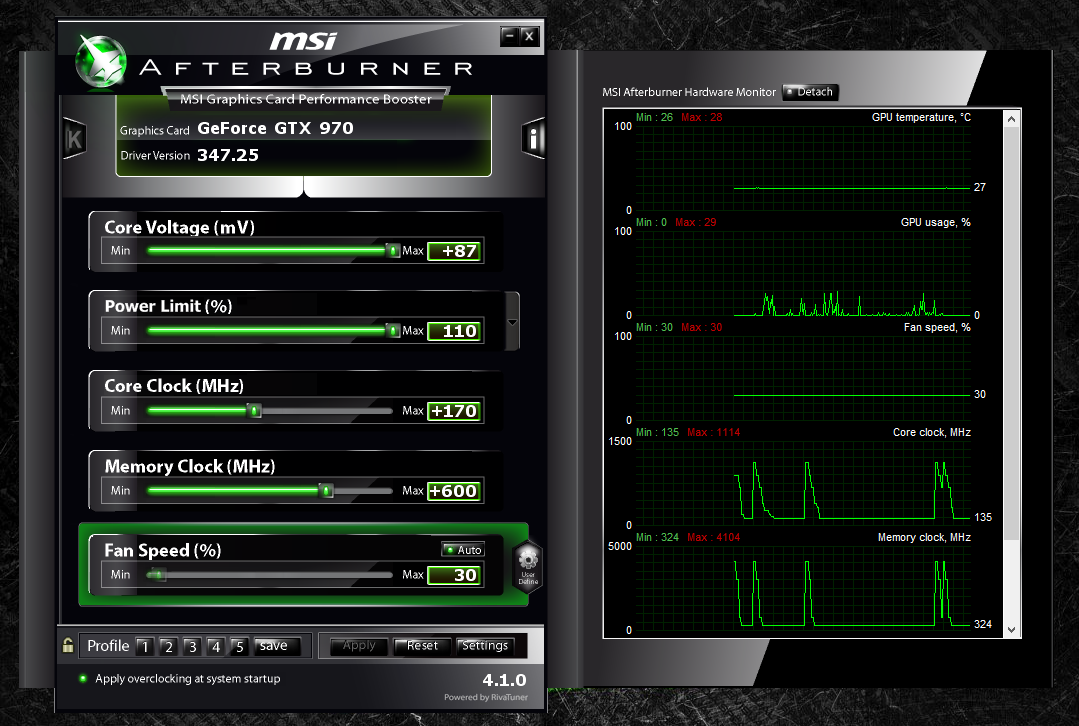Click the hardware monitor scrollbar thumb
The height and width of the screenshot is (726, 1079).
point(1011,334)
